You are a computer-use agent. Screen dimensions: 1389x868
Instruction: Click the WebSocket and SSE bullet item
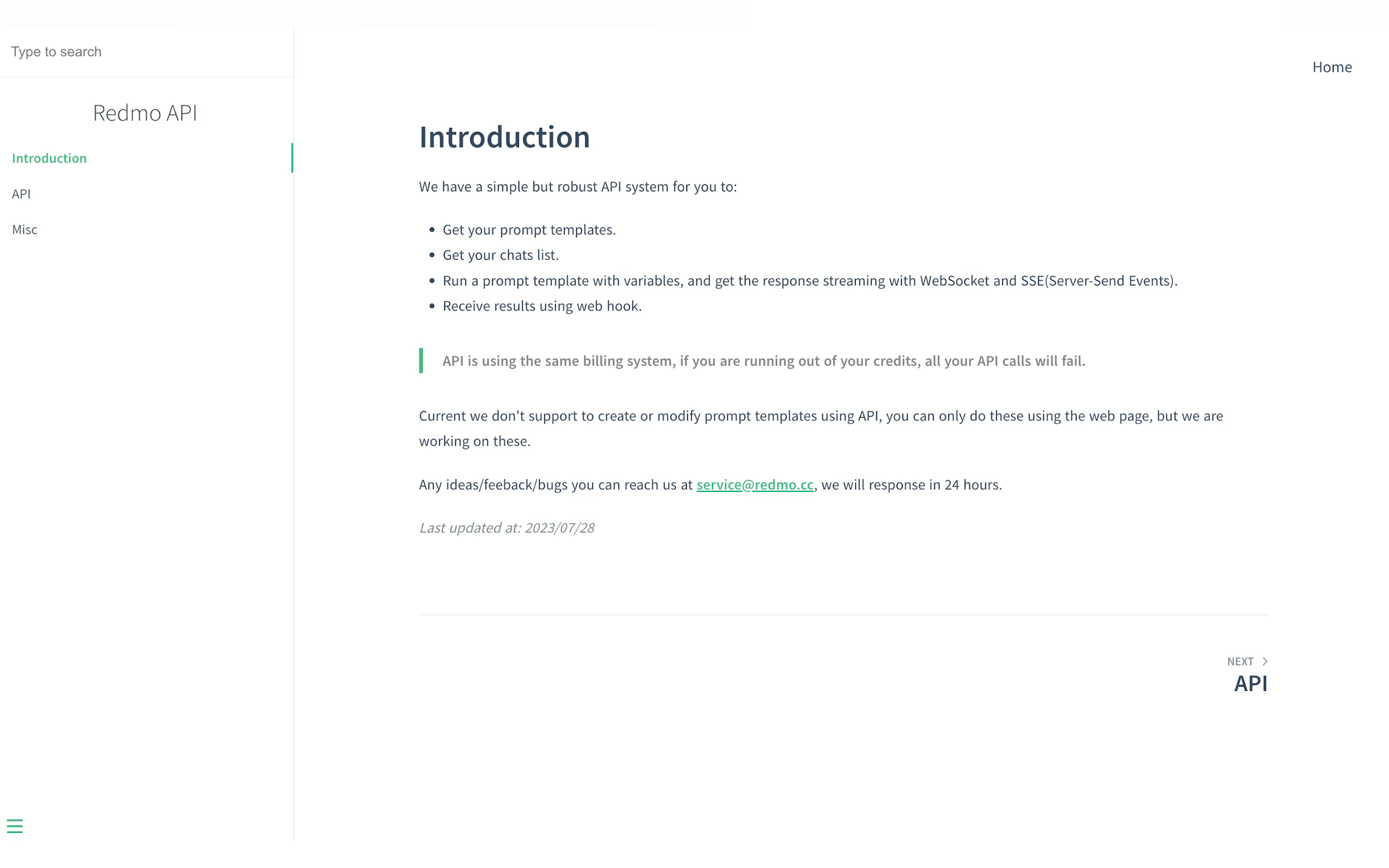click(810, 281)
